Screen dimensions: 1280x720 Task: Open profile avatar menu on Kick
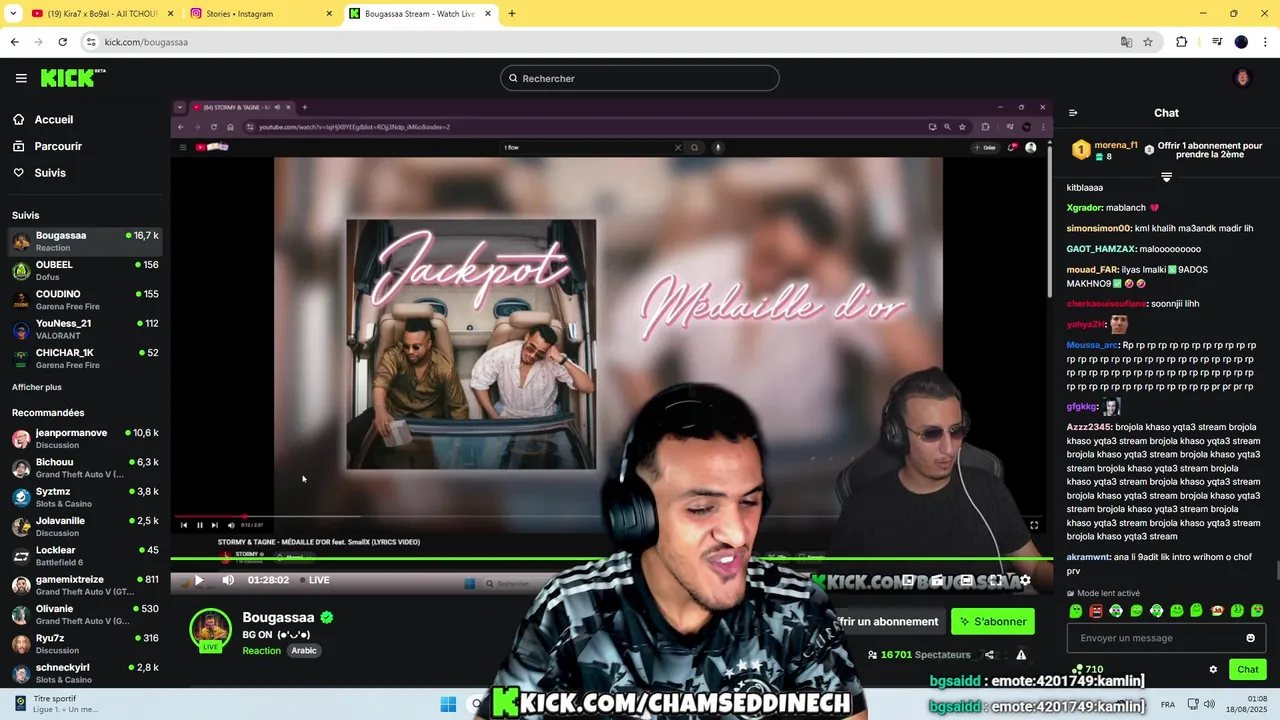(1243, 78)
